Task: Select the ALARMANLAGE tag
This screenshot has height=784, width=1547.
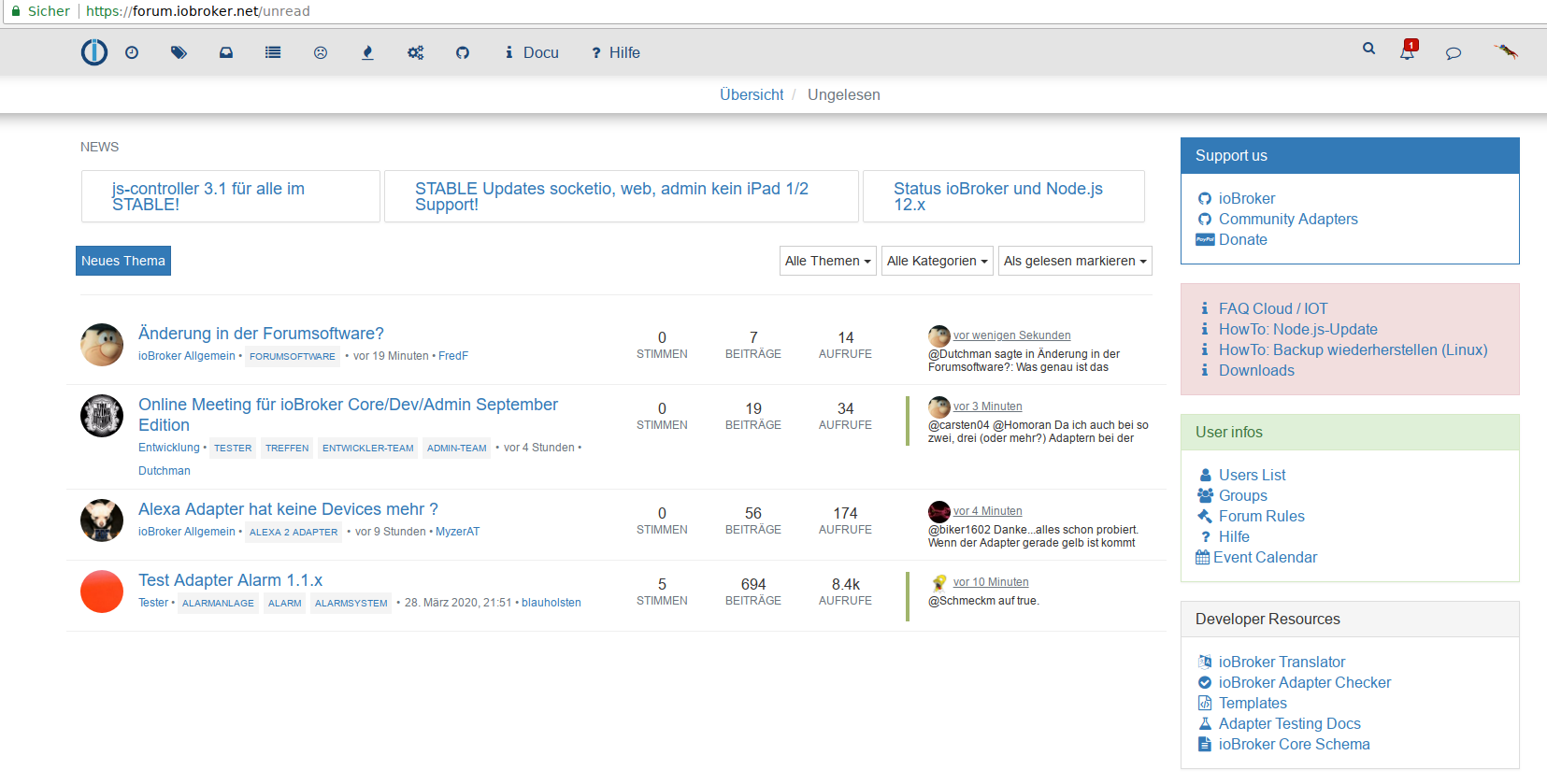Action: pyautogui.click(x=218, y=603)
